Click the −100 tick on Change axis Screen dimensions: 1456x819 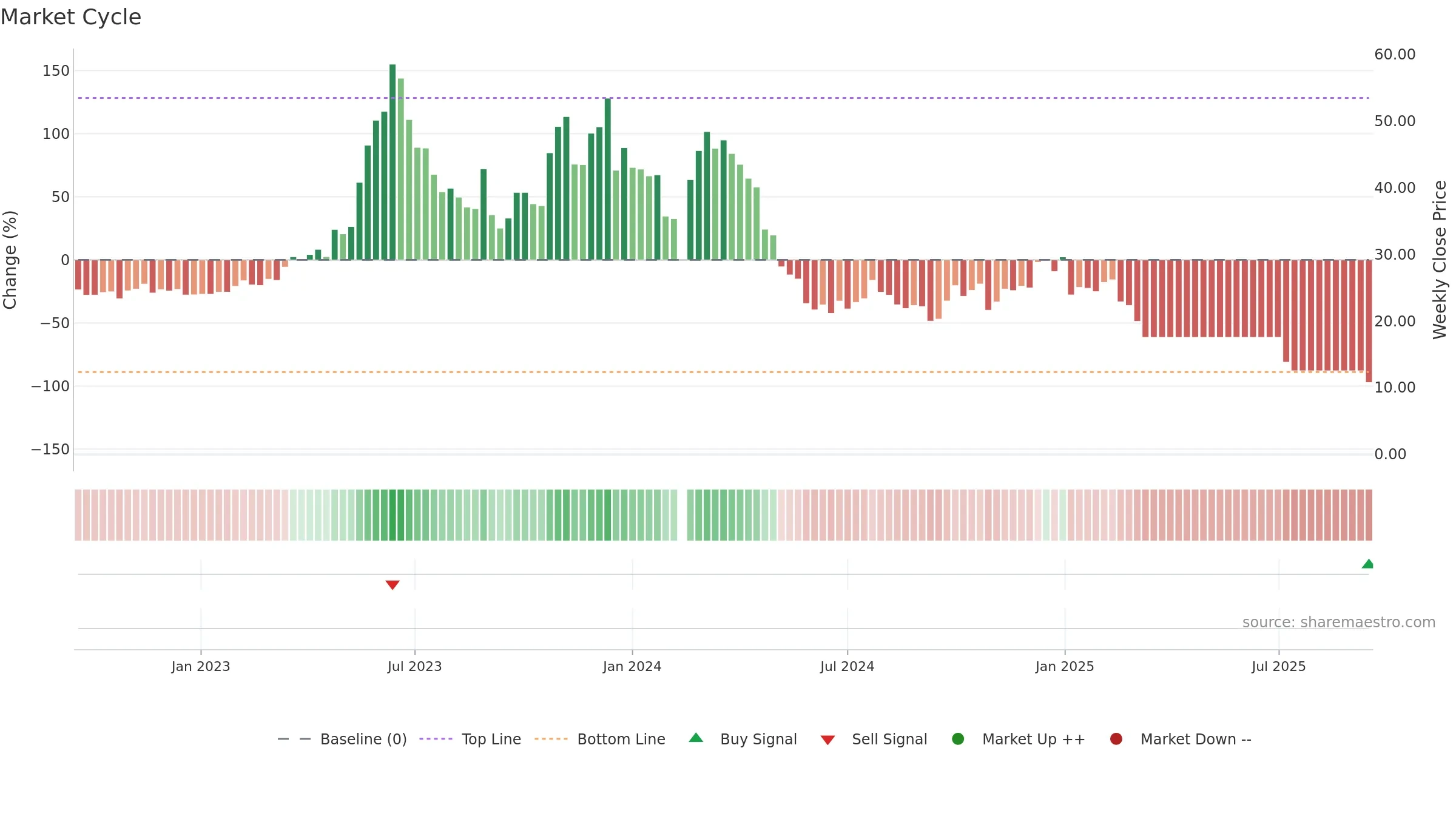click(x=50, y=386)
